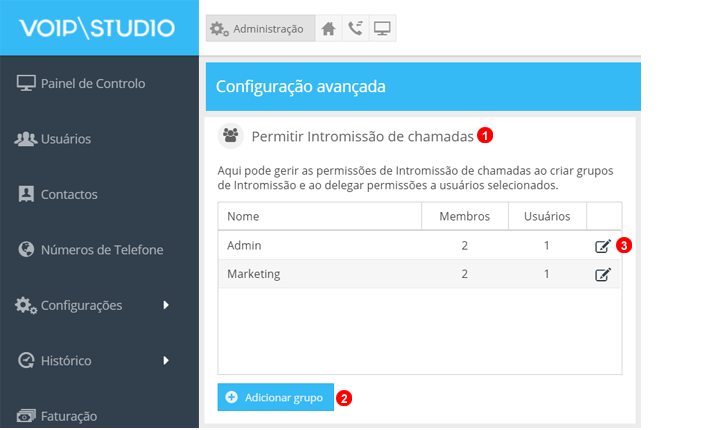This screenshot has width=722, height=430.
Task: Sort table by Membros column header
Action: tap(463, 216)
